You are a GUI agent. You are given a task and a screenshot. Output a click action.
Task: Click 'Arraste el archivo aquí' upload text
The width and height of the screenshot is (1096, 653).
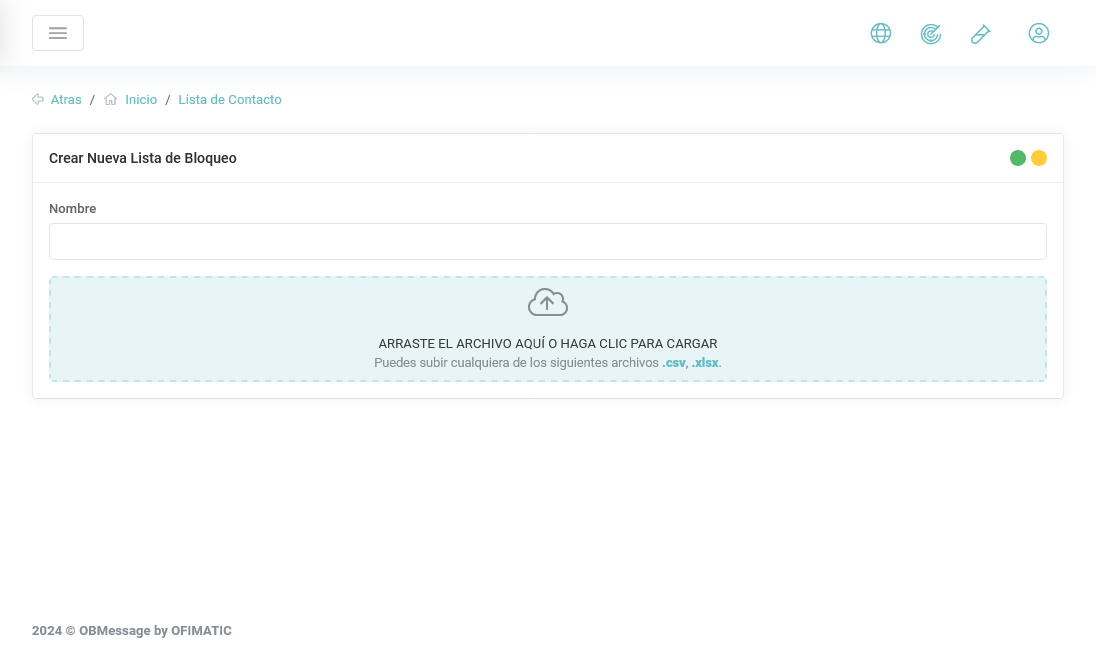[x=548, y=343]
